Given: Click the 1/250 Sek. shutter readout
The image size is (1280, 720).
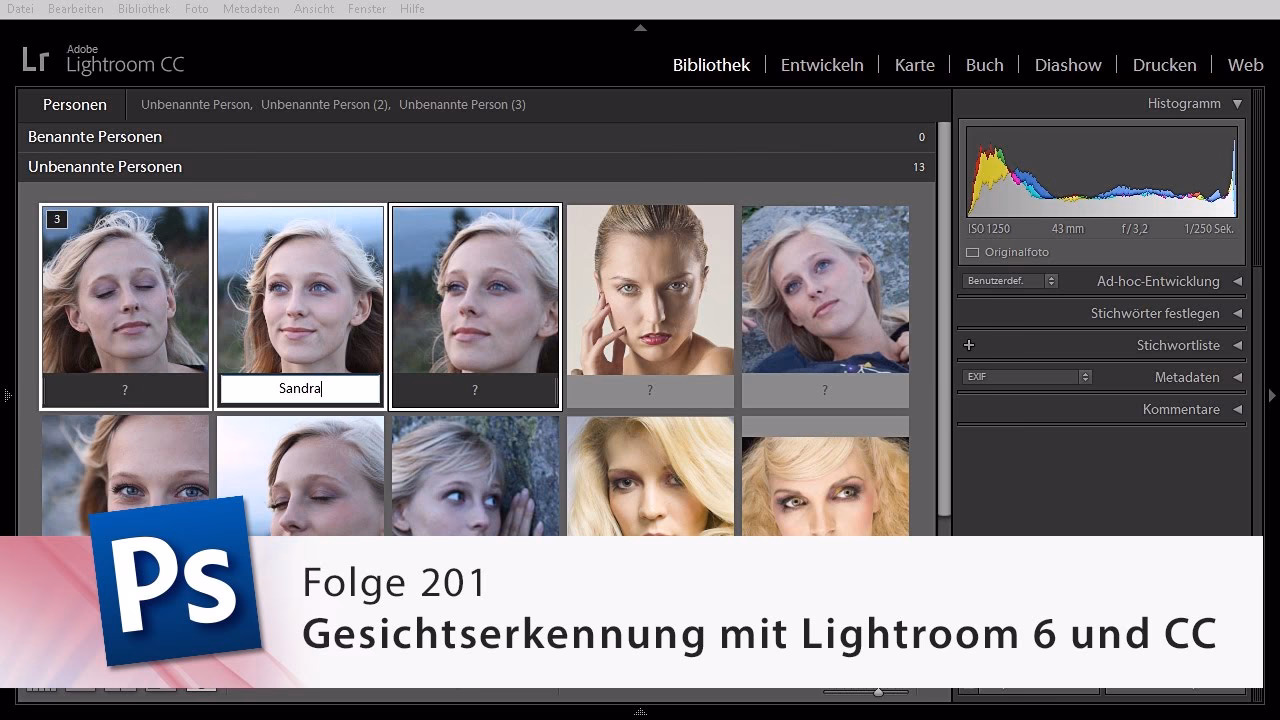Looking at the screenshot, I should click(x=1209, y=229).
